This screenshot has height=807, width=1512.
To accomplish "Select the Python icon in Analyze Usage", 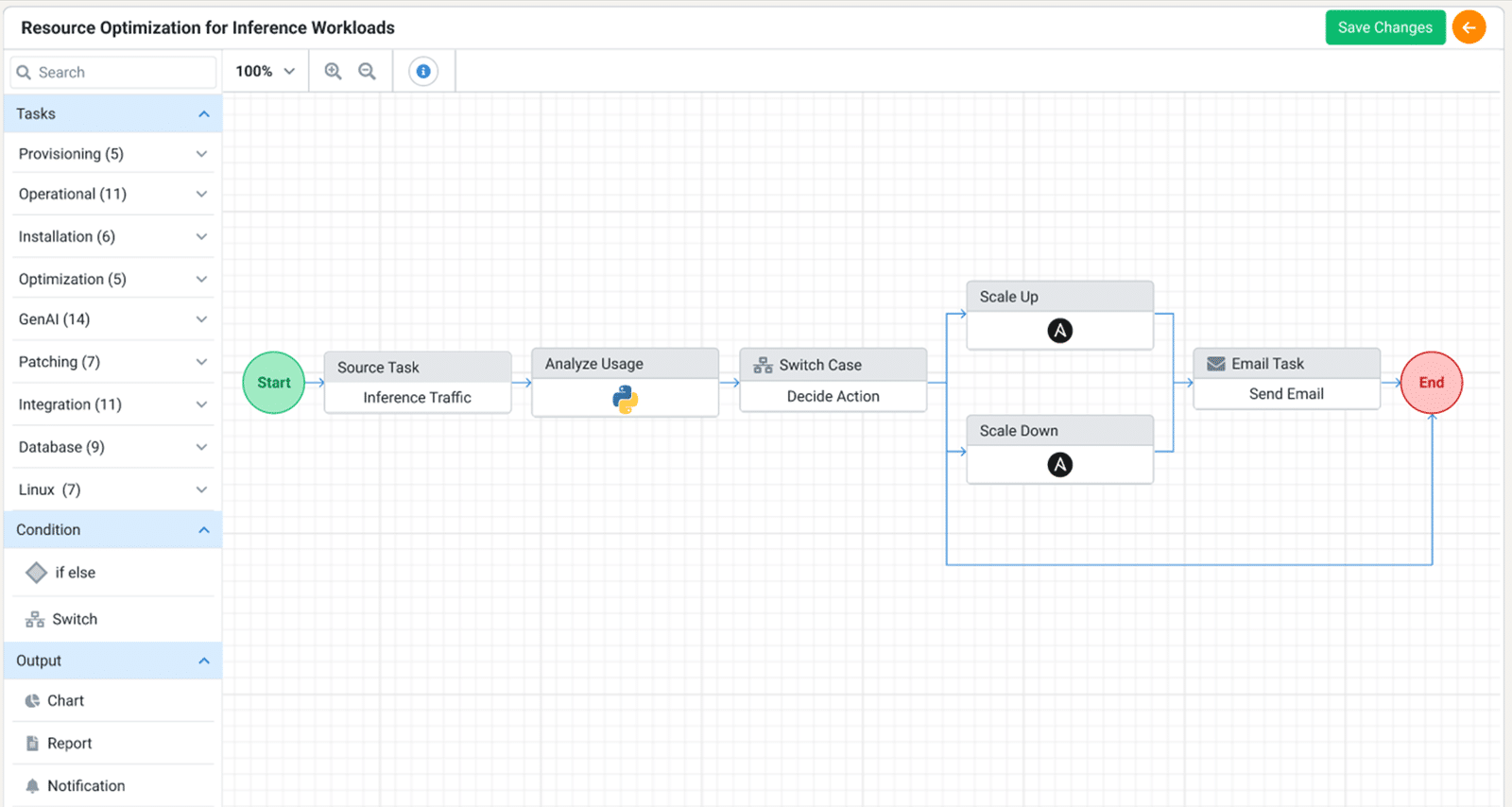I will click(625, 399).
